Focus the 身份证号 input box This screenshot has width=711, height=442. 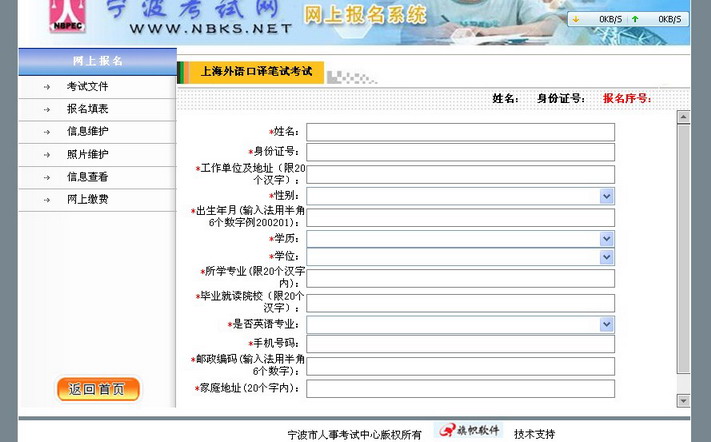[460, 152]
